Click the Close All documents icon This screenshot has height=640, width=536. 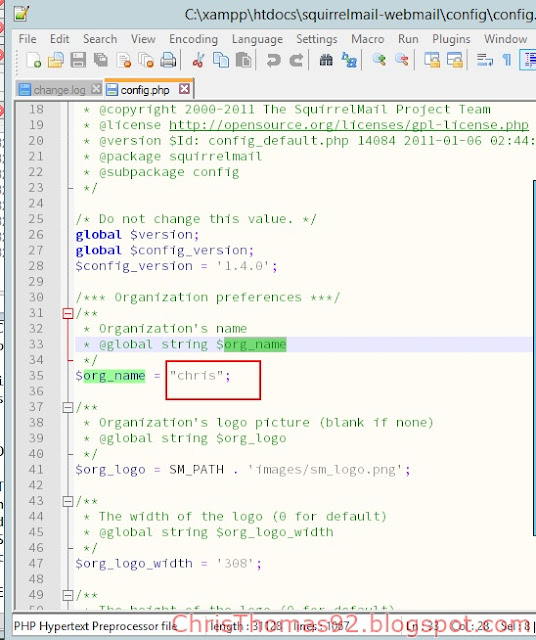tap(145, 60)
